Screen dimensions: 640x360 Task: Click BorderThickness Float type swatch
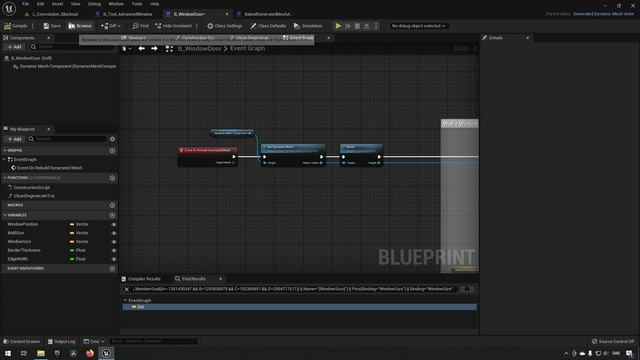tap(72, 250)
